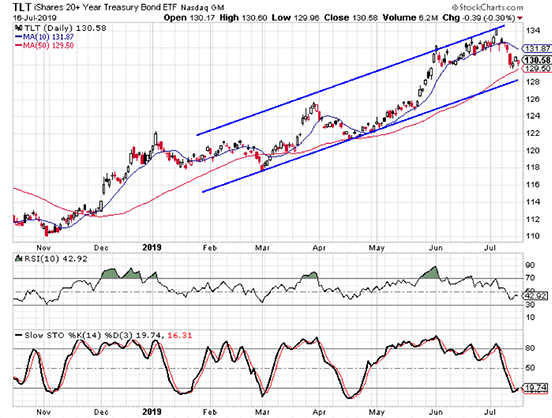Click the red down-arrow change indicator
Image resolution: width=552 pixels, height=418 pixels.
pyautogui.click(x=520, y=18)
